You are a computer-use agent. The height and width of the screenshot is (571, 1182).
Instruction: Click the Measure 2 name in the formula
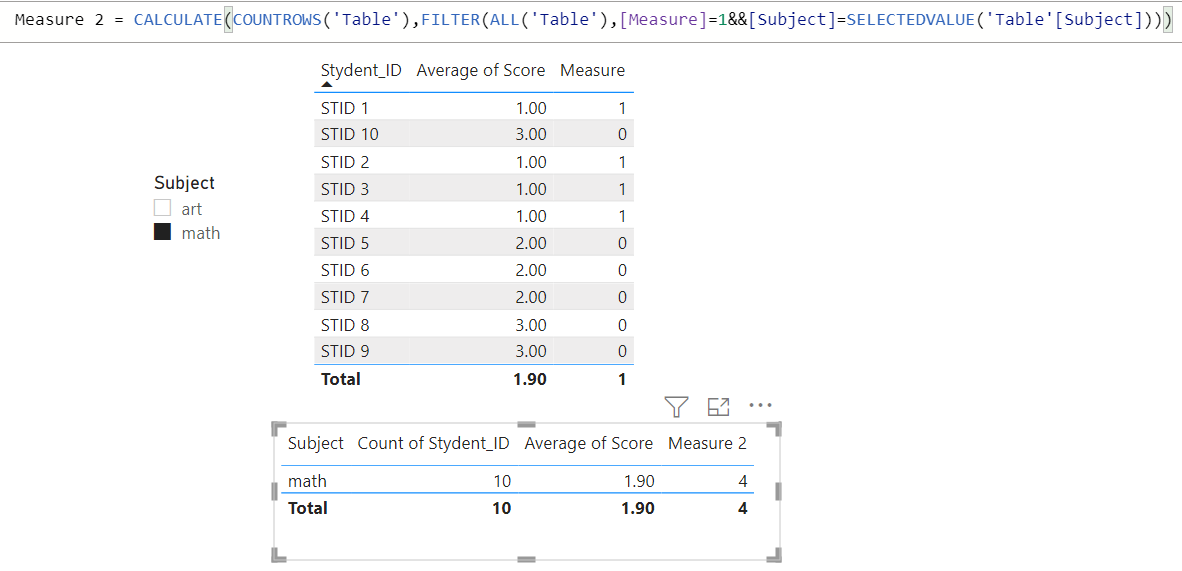(x=59, y=20)
